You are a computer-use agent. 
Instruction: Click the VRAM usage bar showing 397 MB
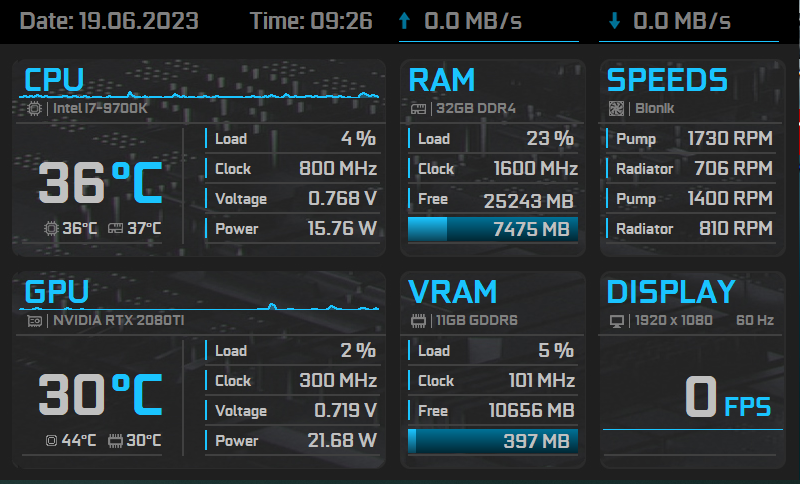pyautogui.click(x=492, y=442)
